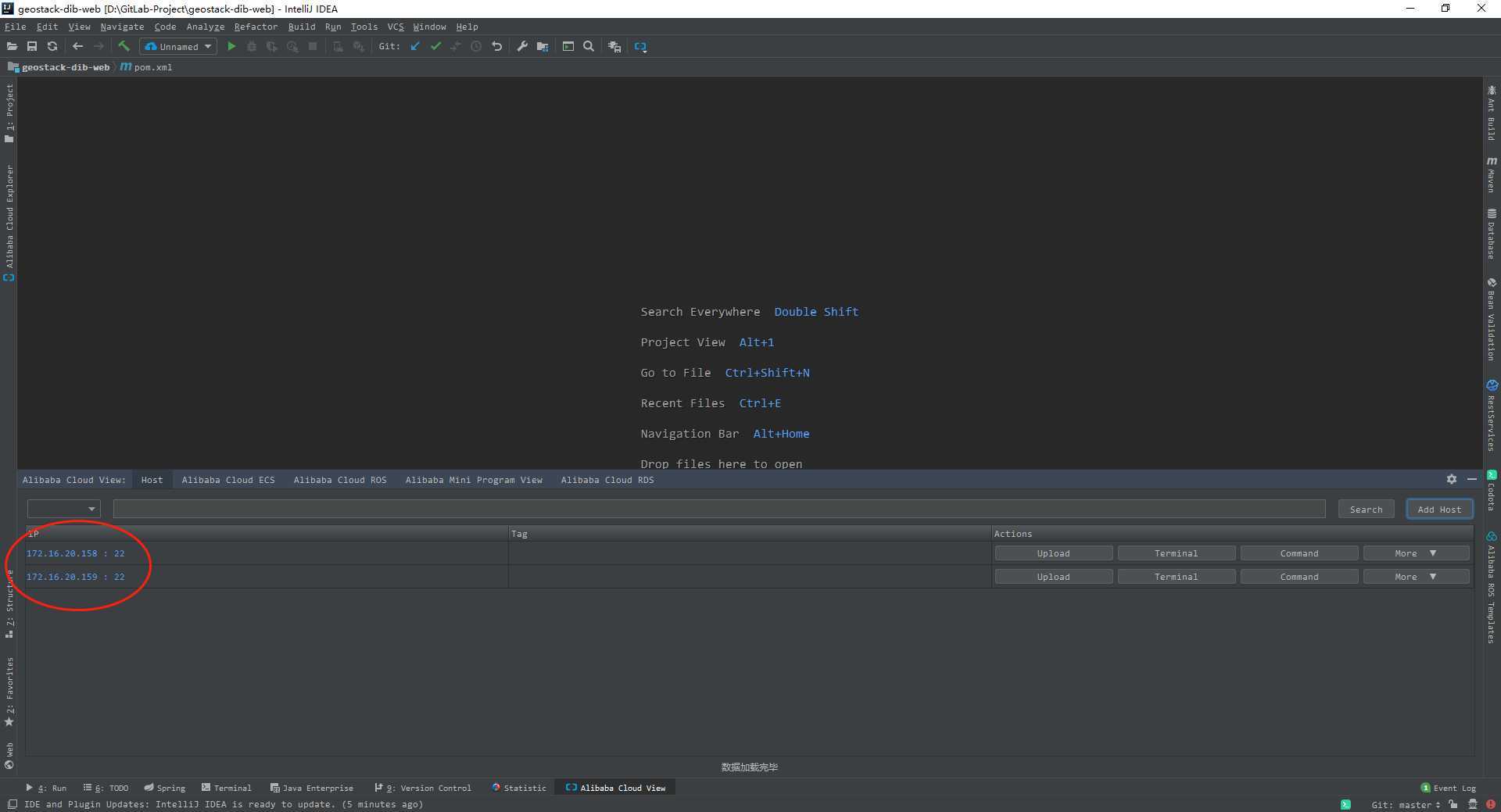Expand the host filter combo box

click(63, 509)
